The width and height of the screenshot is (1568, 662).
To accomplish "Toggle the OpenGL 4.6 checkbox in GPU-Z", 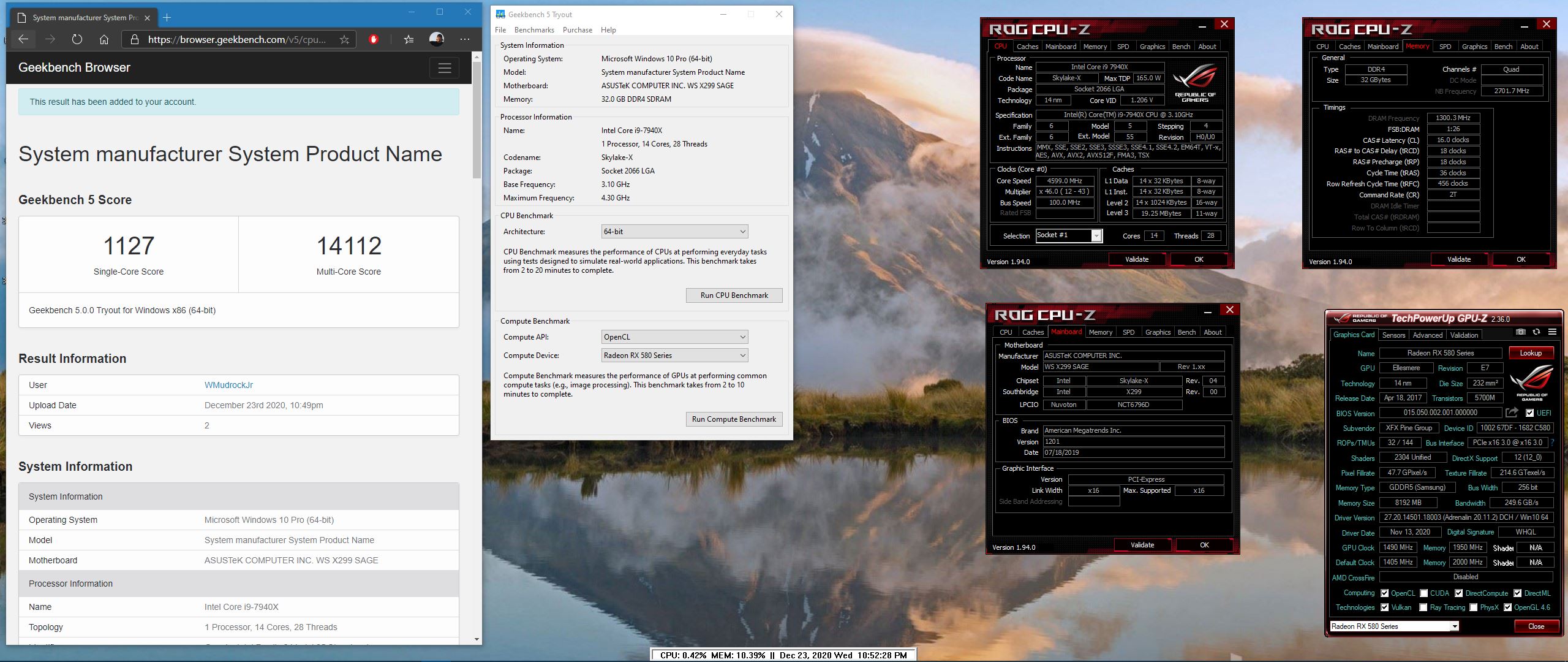I will point(1508,607).
